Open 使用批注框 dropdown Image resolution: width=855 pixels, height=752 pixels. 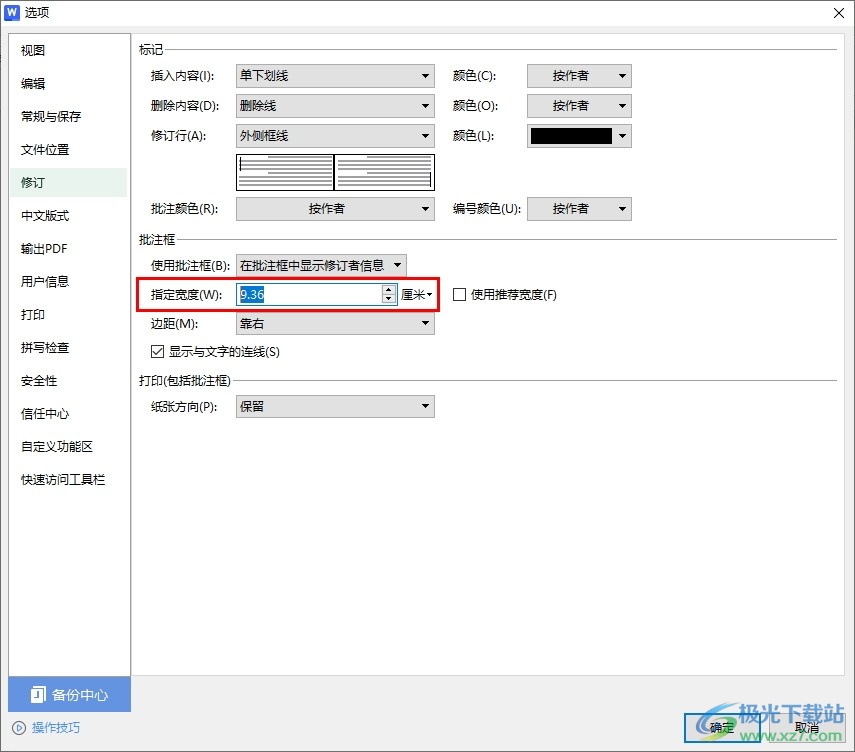321,266
